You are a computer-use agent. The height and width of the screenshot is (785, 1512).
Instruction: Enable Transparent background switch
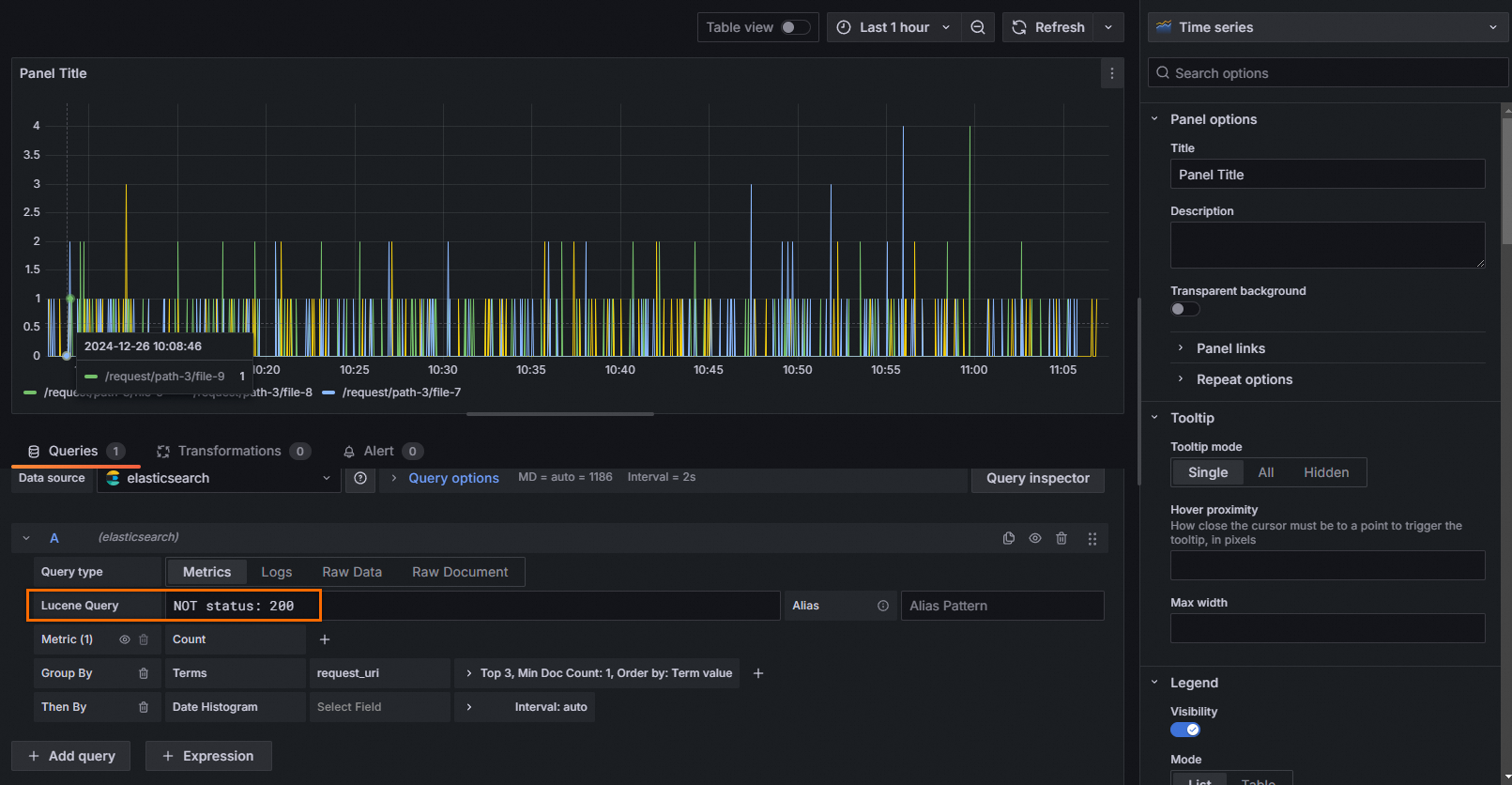[1184, 309]
